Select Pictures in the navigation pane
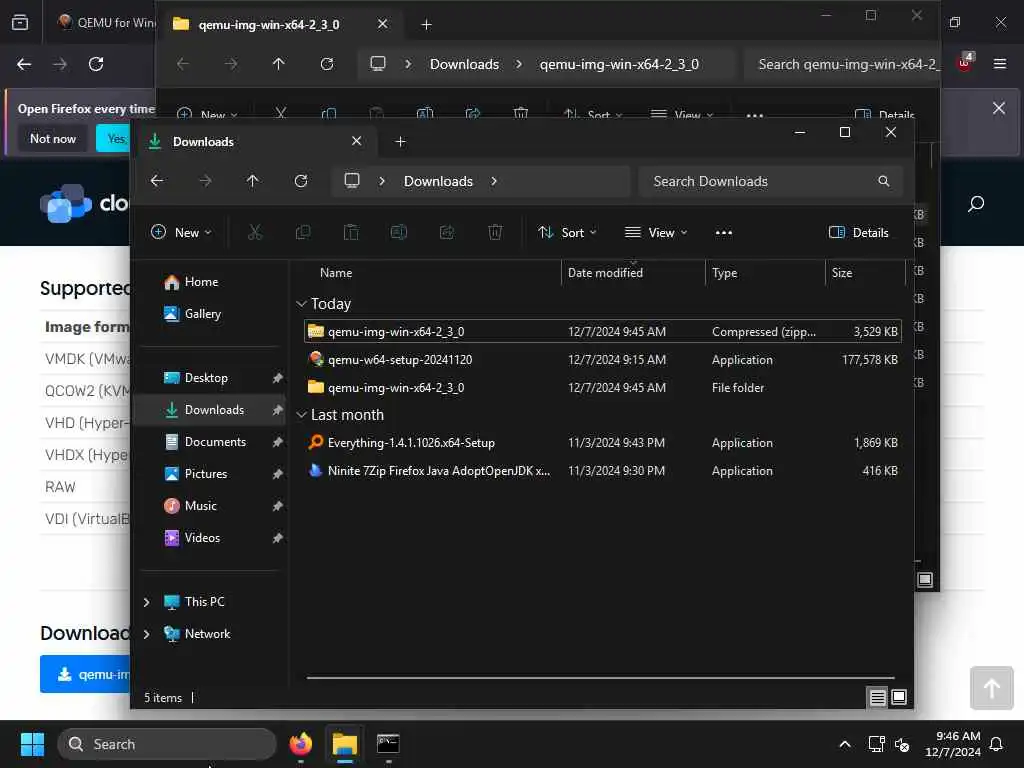Screen dimensions: 1024x768 pos(209,474)
